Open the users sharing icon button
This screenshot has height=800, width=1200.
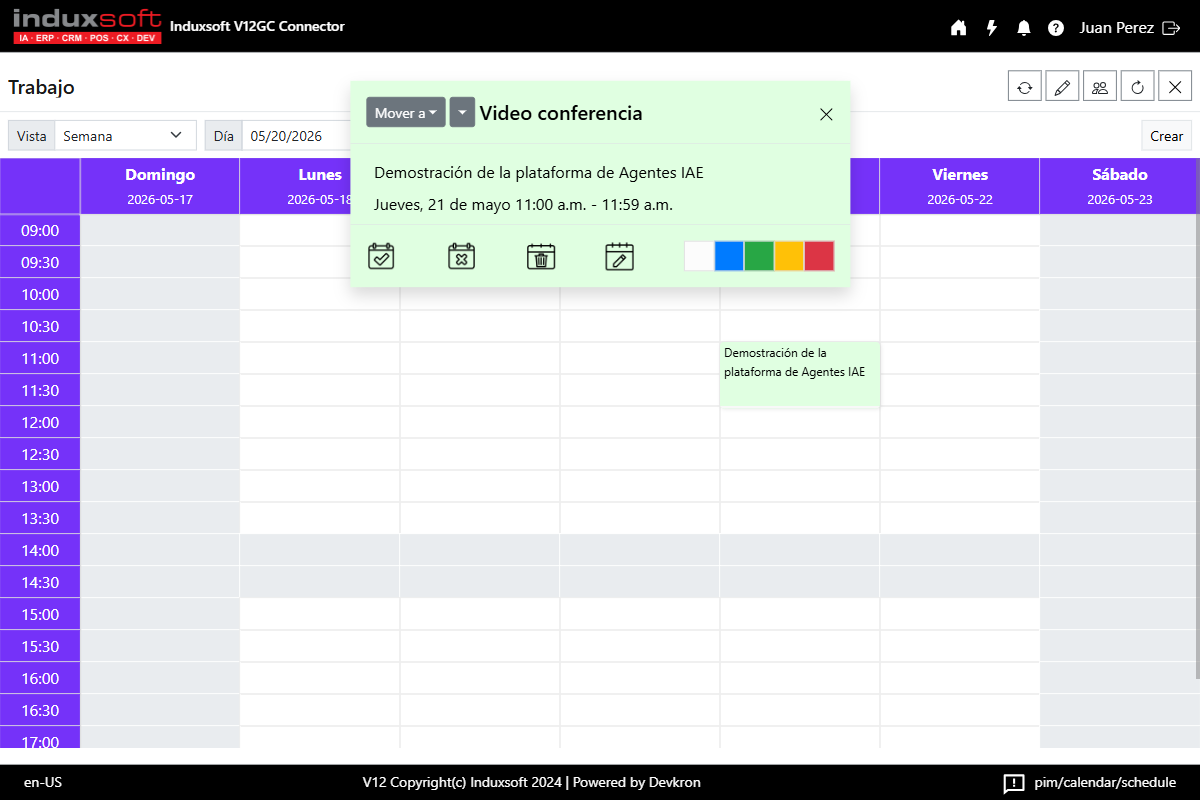[x=1100, y=87]
